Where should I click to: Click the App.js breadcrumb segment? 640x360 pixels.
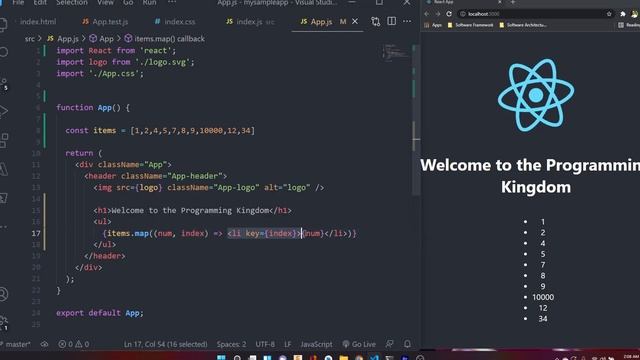click(62, 39)
